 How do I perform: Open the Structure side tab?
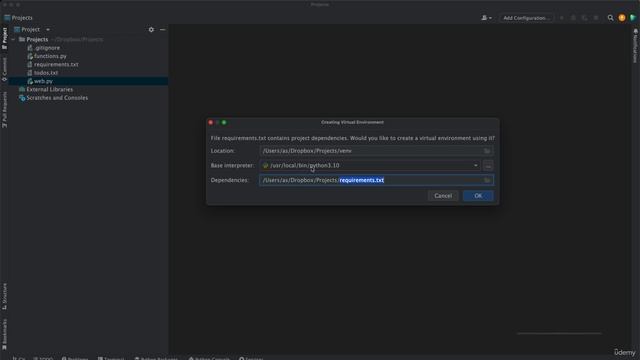coord(4,296)
